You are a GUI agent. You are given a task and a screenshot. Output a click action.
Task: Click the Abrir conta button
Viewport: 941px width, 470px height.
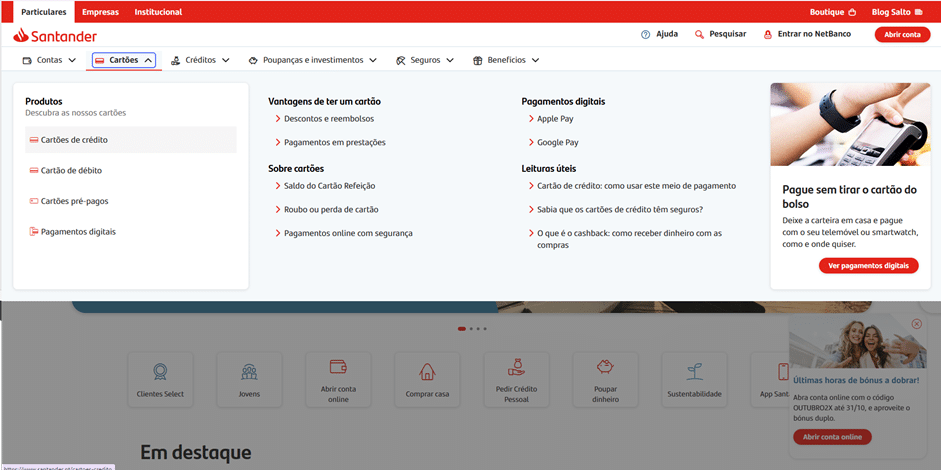pos(902,34)
